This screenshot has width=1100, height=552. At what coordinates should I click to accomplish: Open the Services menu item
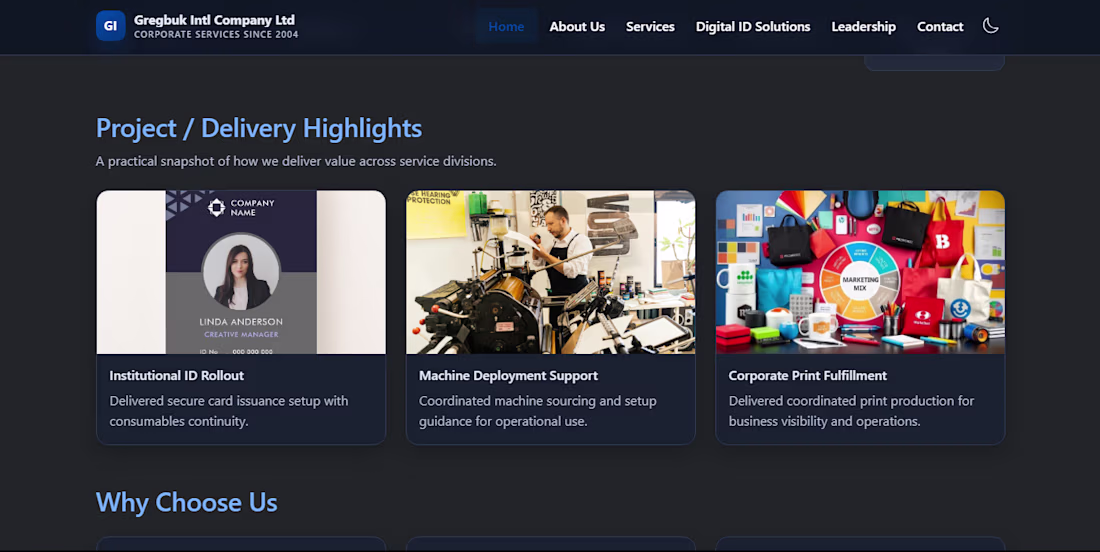coord(650,27)
